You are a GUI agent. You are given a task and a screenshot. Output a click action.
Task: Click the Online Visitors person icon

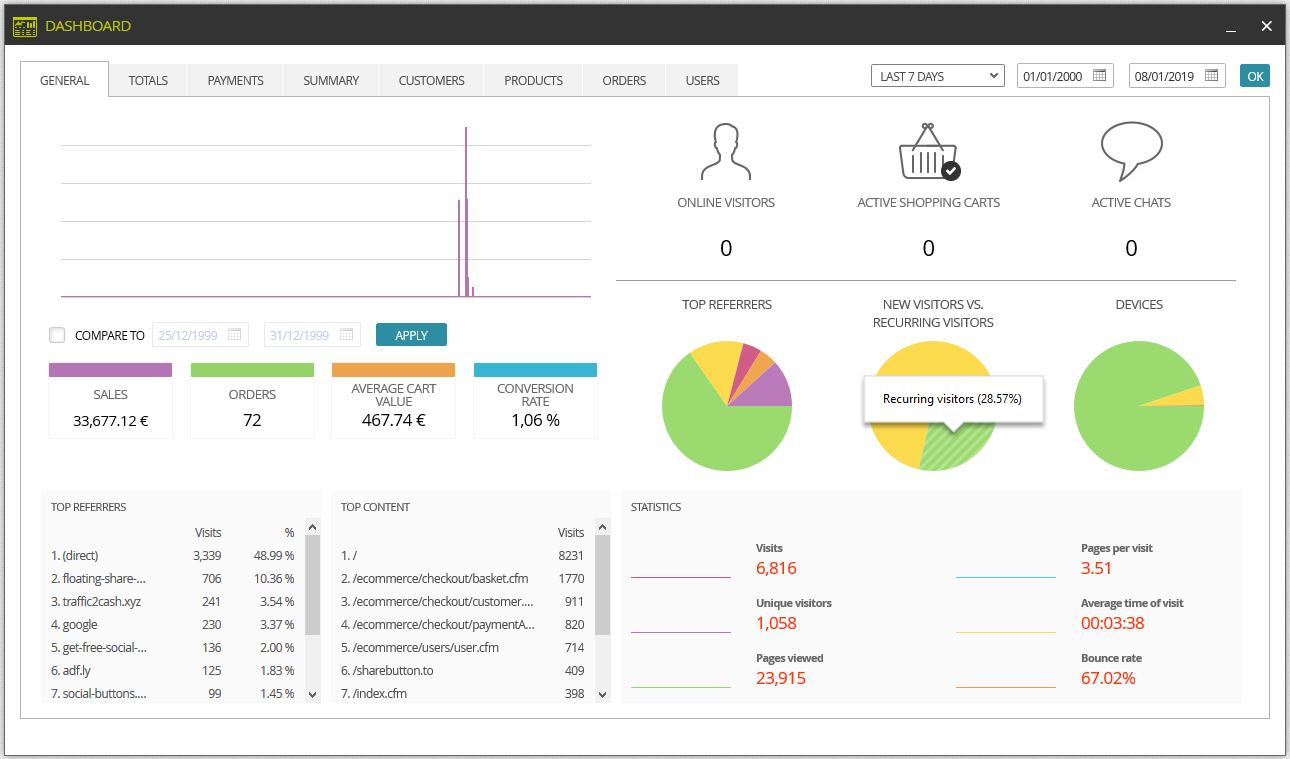[x=726, y=151]
